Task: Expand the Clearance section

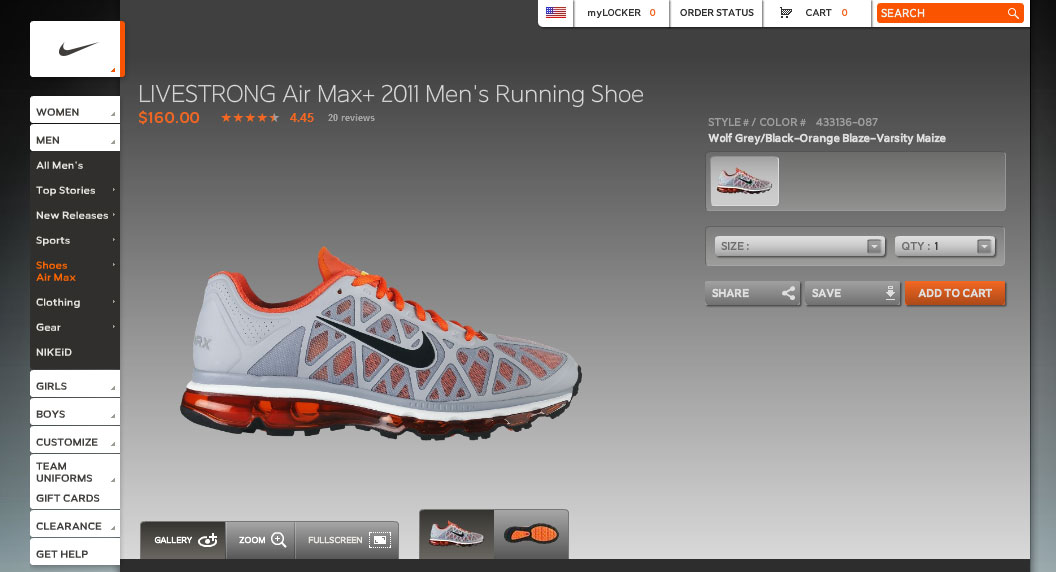Action: point(75,526)
